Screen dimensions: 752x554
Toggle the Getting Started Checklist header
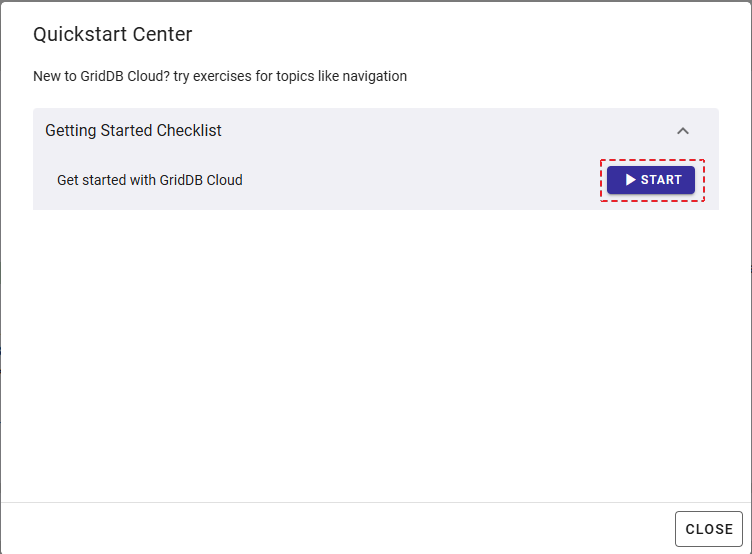coord(376,130)
